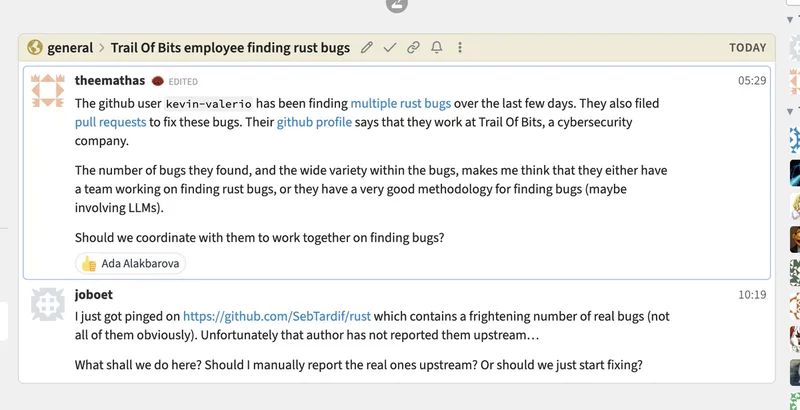Viewport: 800px width, 410px height.
Task: Click joboet avatar image
Action: coord(47,304)
